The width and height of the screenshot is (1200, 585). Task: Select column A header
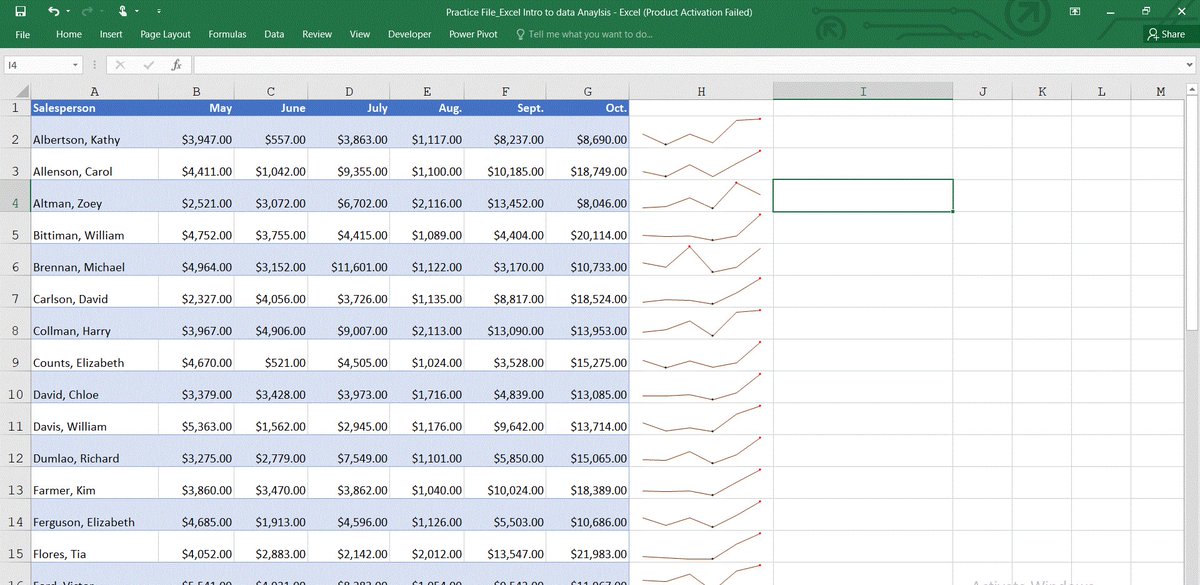(x=94, y=91)
